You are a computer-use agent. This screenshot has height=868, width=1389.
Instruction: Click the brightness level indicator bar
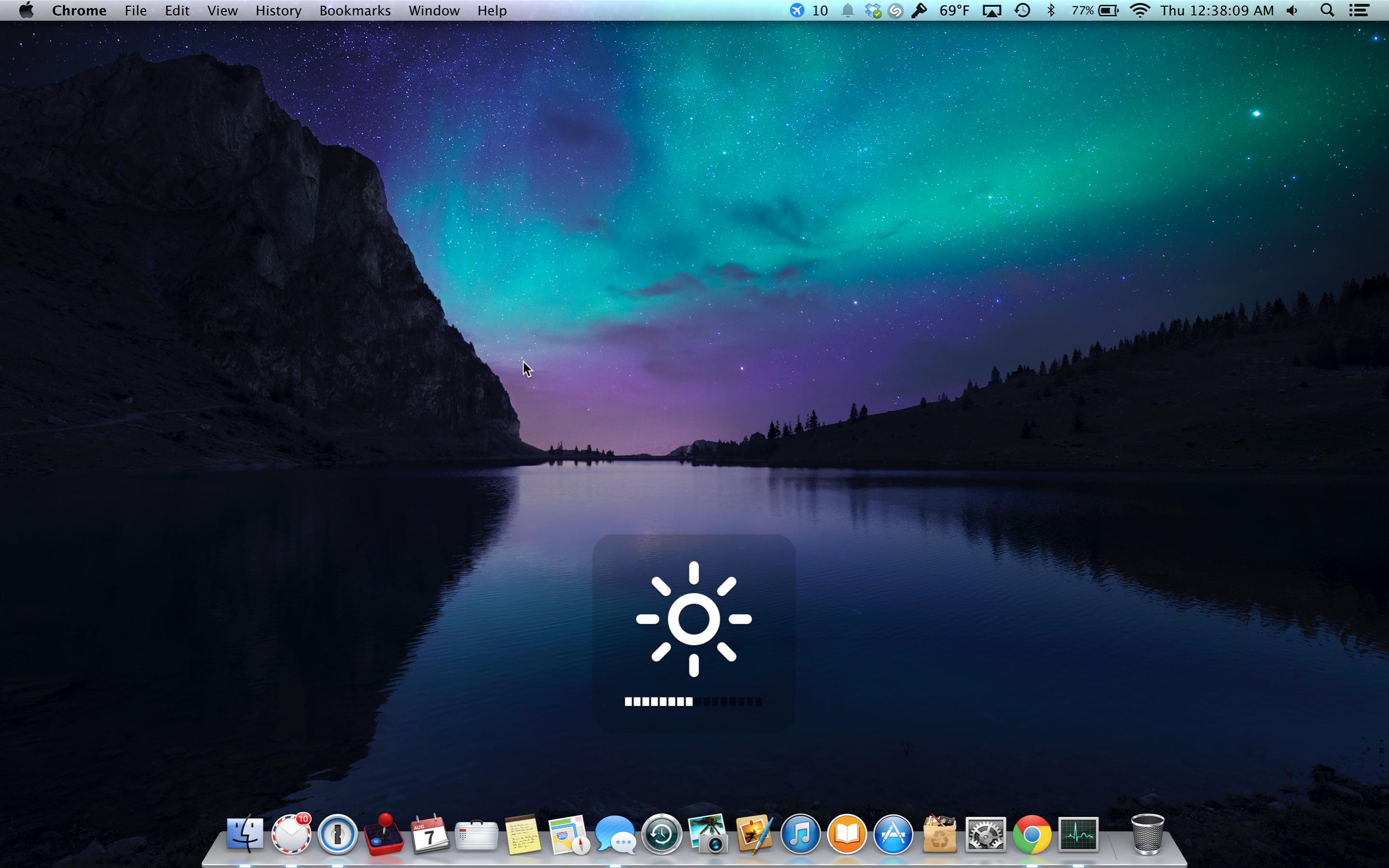(x=693, y=701)
